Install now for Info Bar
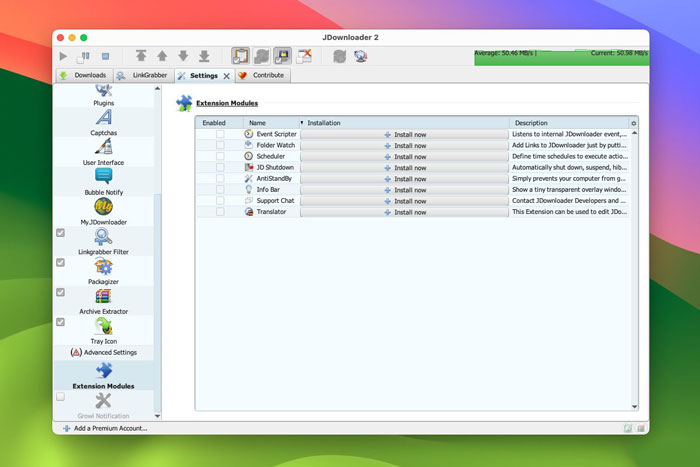 click(404, 190)
